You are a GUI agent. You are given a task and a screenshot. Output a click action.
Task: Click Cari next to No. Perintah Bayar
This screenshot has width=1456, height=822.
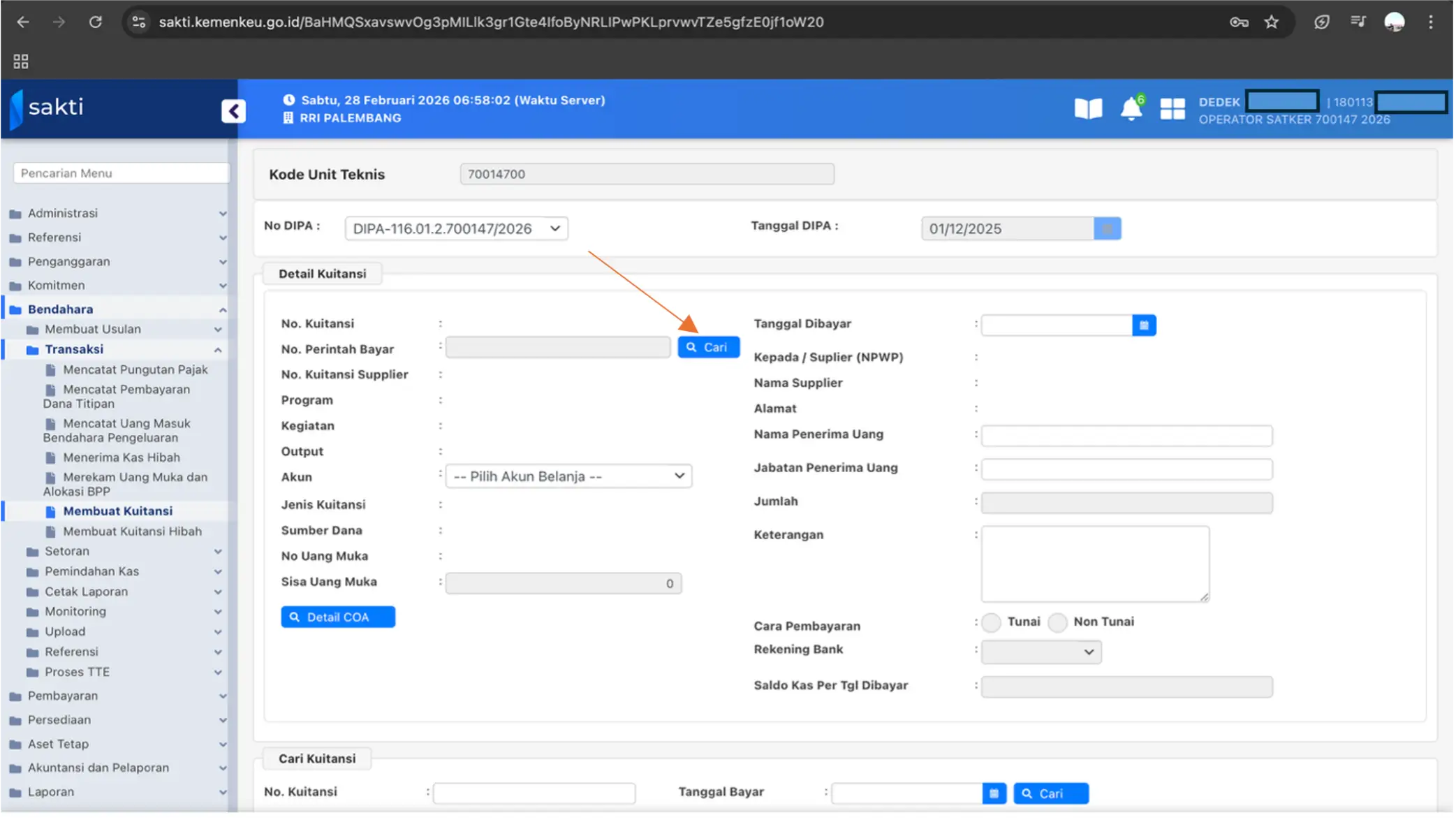click(x=708, y=347)
